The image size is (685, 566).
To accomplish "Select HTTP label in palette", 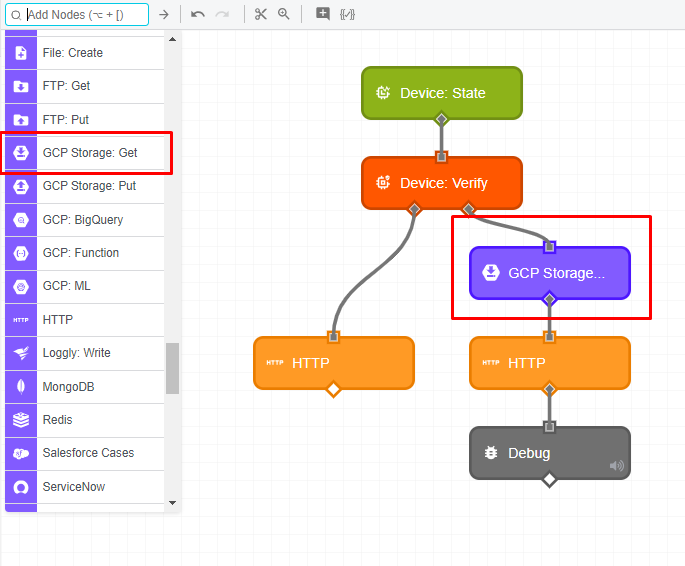I will tap(58, 320).
